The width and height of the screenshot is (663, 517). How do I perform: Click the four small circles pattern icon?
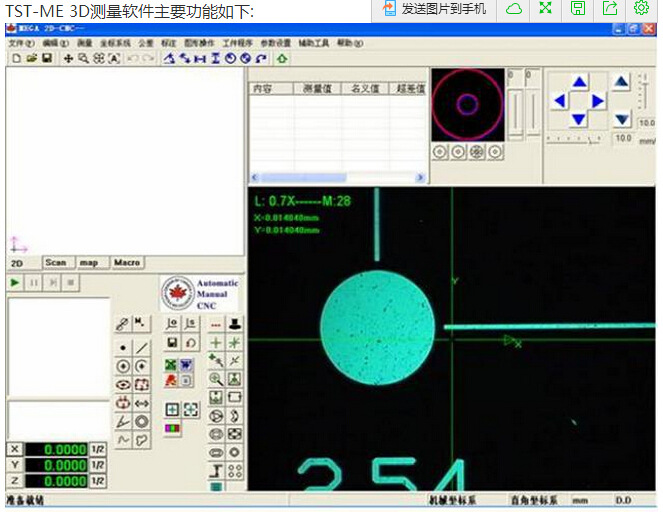(x=235, y=470)
